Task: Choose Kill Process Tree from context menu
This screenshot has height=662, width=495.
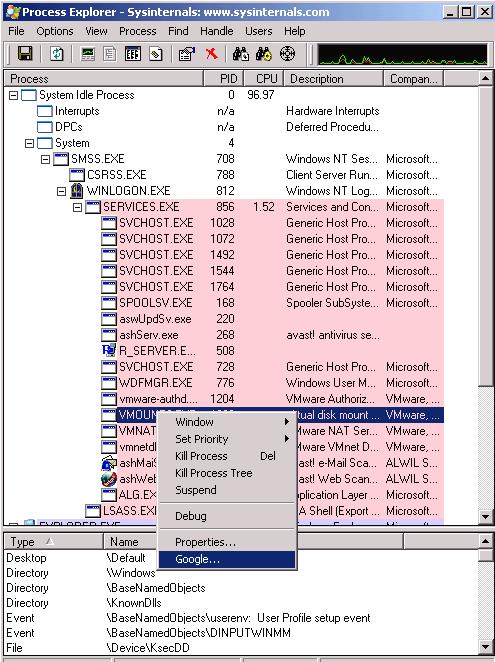Action: tap(227, 473)
